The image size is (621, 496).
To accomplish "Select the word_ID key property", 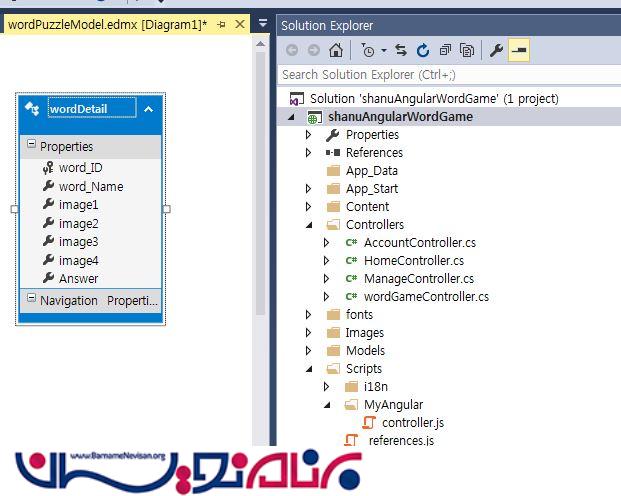I will 80,168.
